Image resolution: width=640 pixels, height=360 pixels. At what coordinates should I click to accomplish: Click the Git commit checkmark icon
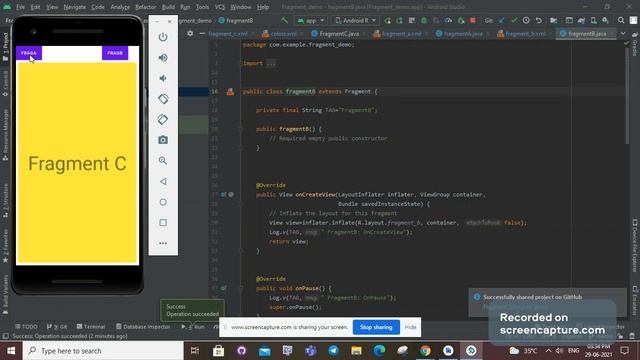[x=514, y=20]
